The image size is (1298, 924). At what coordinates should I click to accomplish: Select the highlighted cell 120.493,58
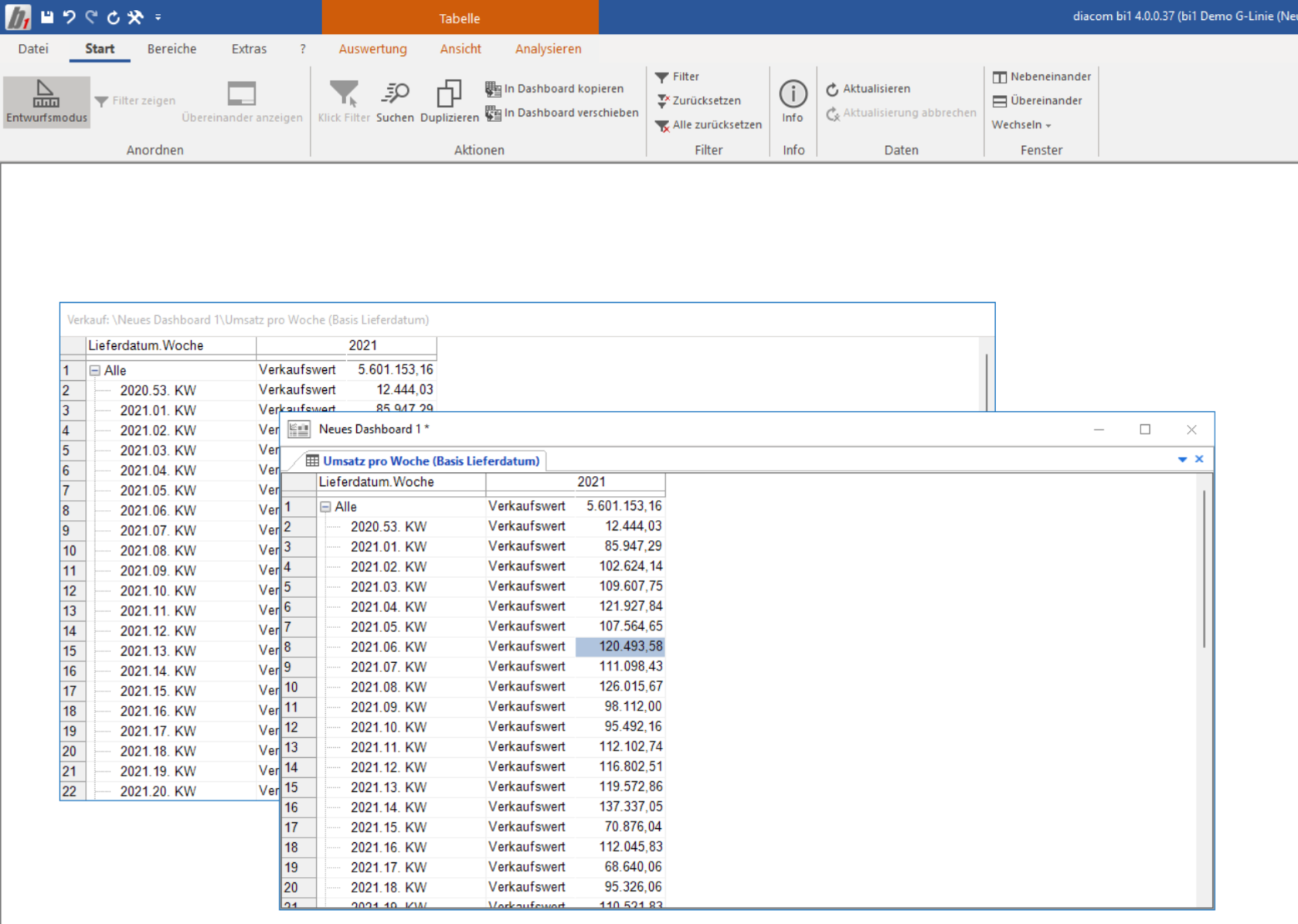[x=620, y=647]
